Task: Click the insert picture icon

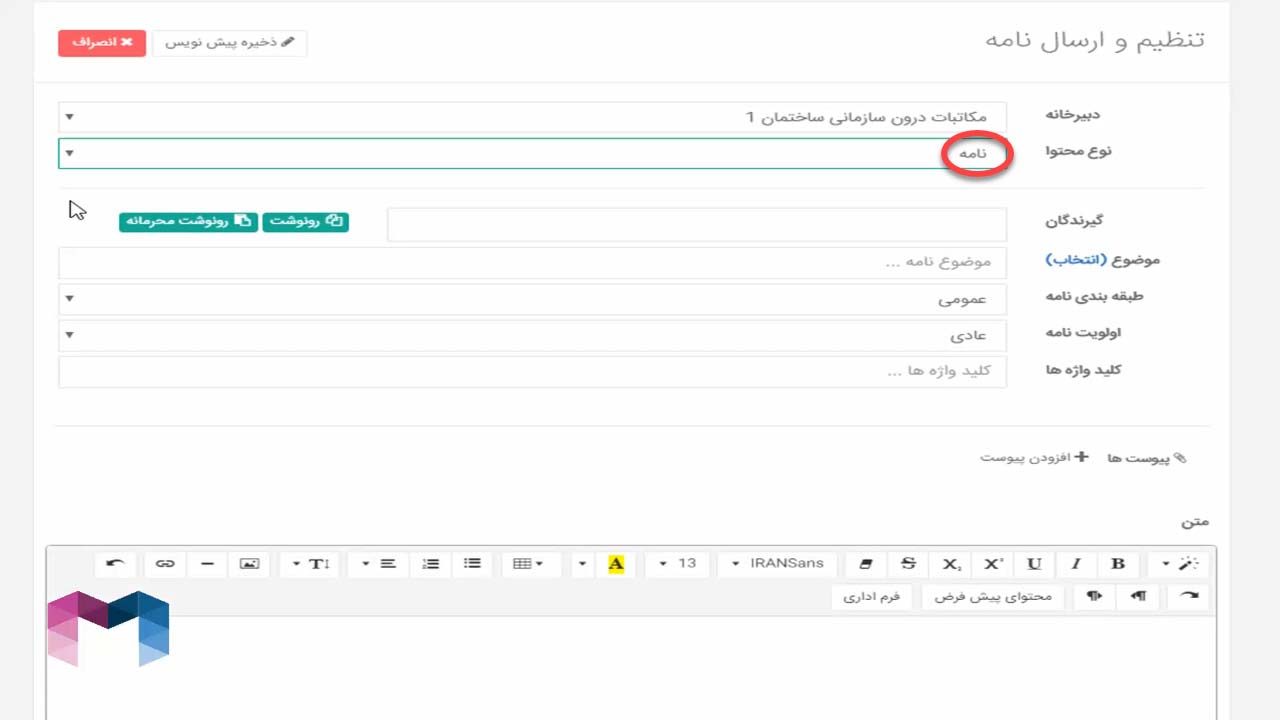Action: coord(249,564)
